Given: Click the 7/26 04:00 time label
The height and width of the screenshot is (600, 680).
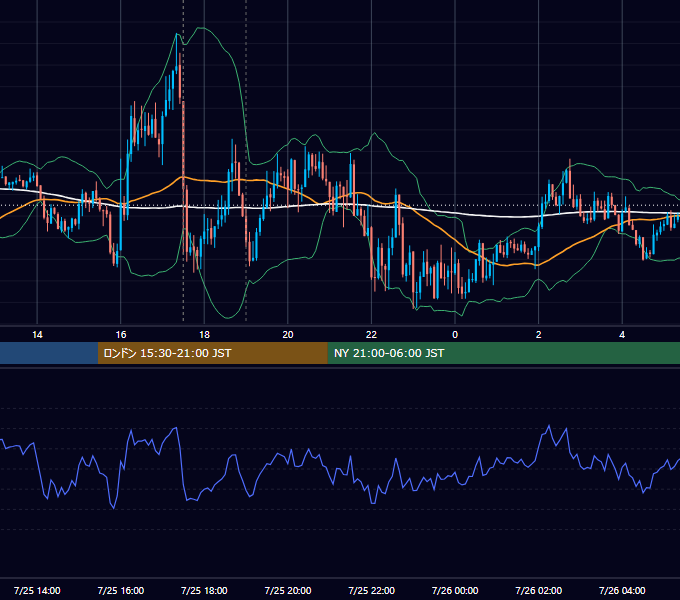Looking at the screenshot, I should pyautogui.click(x=622, y=590).
